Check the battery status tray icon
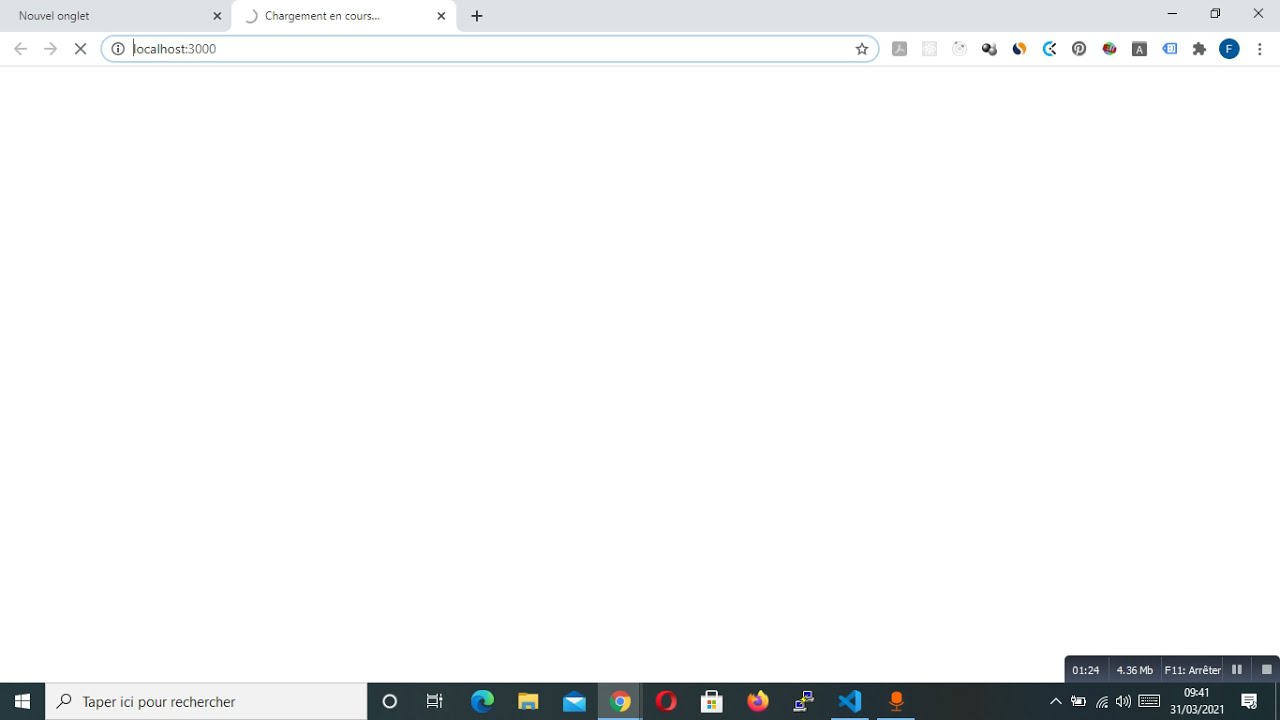 1078,701
